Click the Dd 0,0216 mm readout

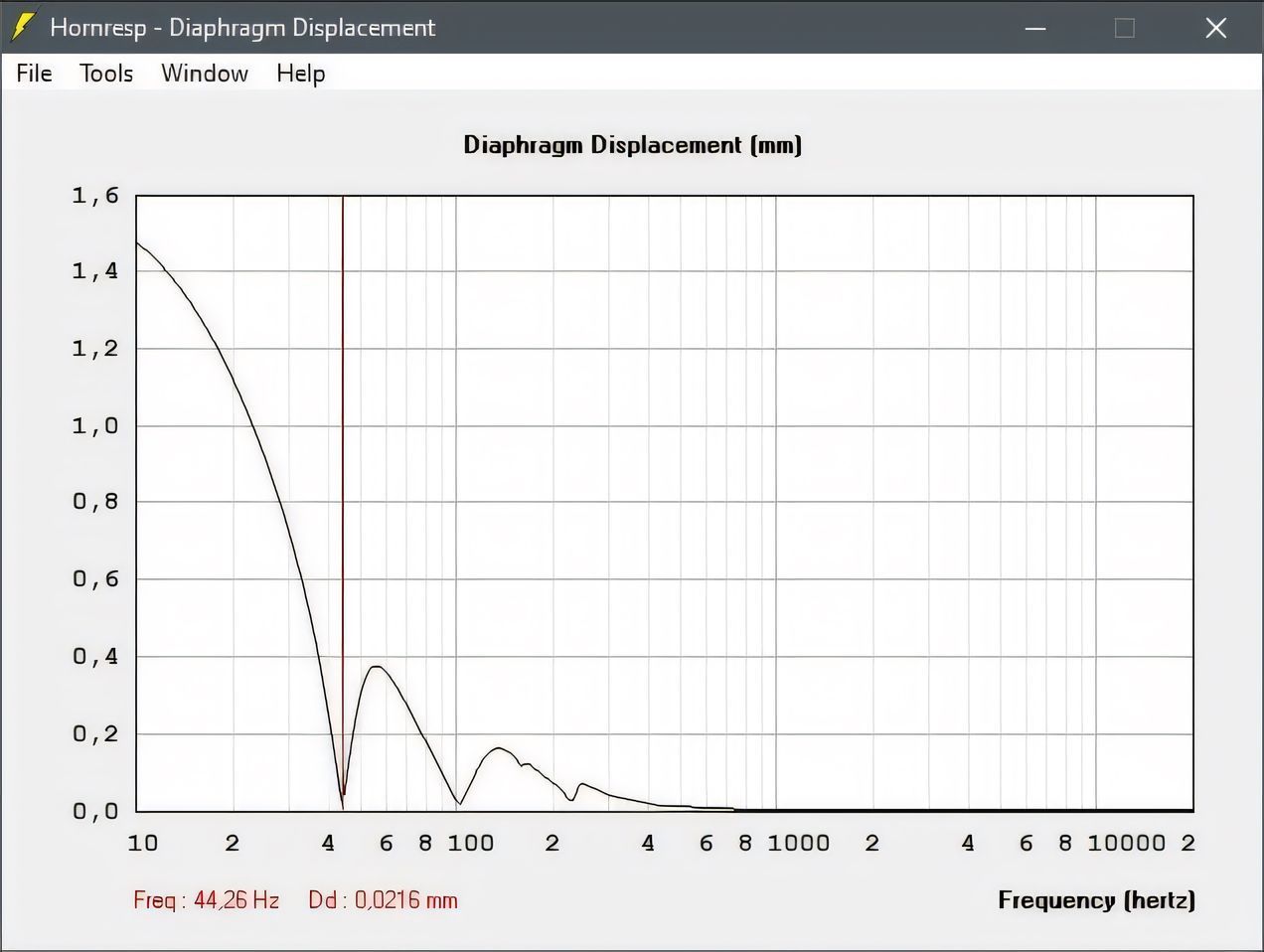coord(383,900)
